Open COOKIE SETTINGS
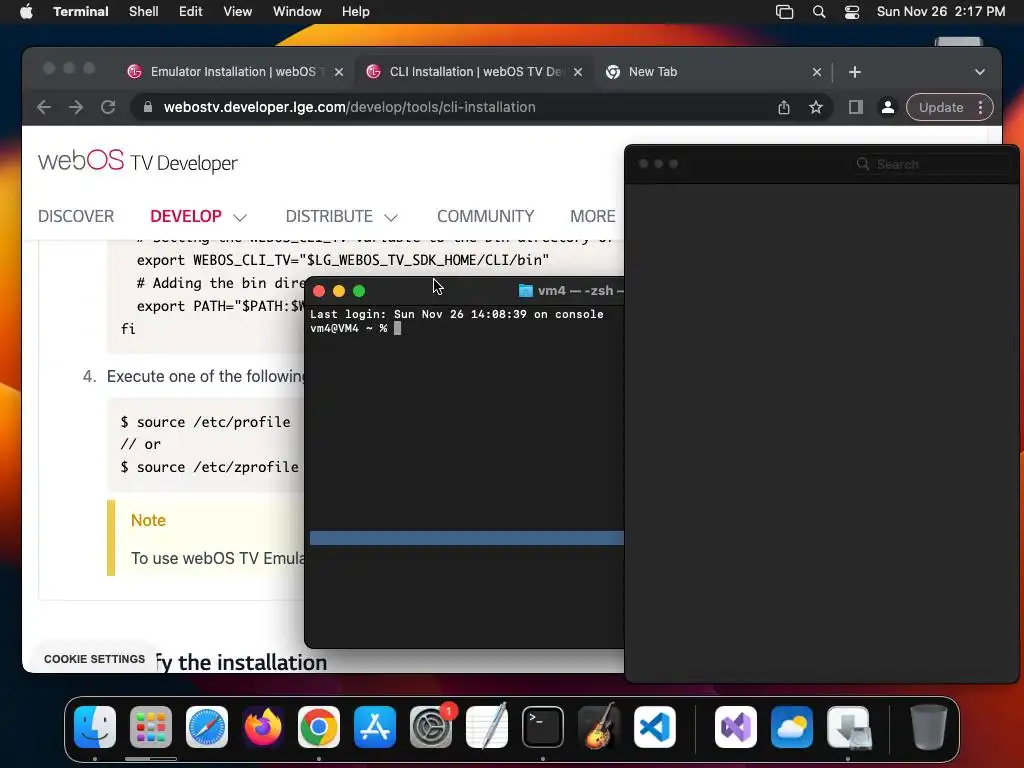 [94, 659]
